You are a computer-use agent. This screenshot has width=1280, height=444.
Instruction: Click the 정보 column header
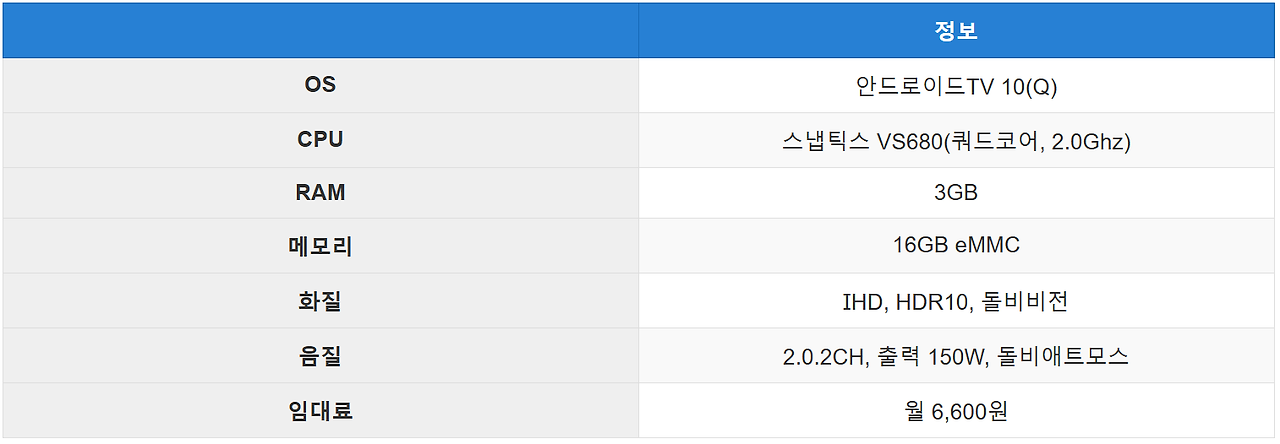point(957,30)
